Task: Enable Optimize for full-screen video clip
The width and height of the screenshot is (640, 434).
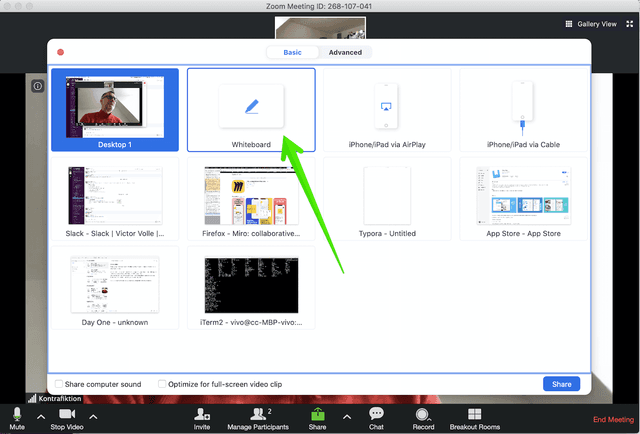Action: (163, 384)
